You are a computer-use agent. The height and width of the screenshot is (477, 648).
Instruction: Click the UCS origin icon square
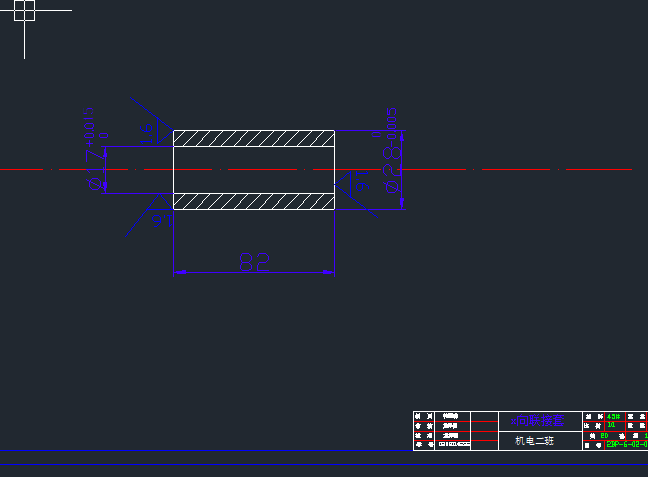point(24,10)
